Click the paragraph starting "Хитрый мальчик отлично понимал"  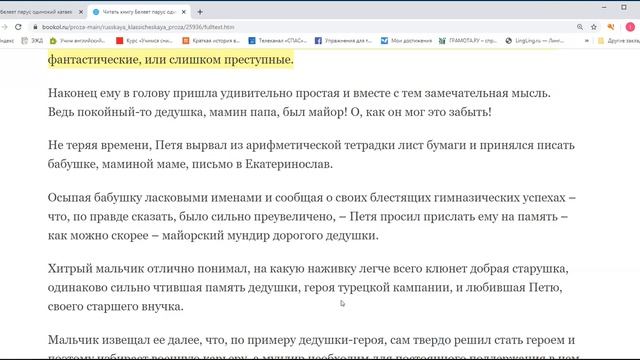coord(308,287)
